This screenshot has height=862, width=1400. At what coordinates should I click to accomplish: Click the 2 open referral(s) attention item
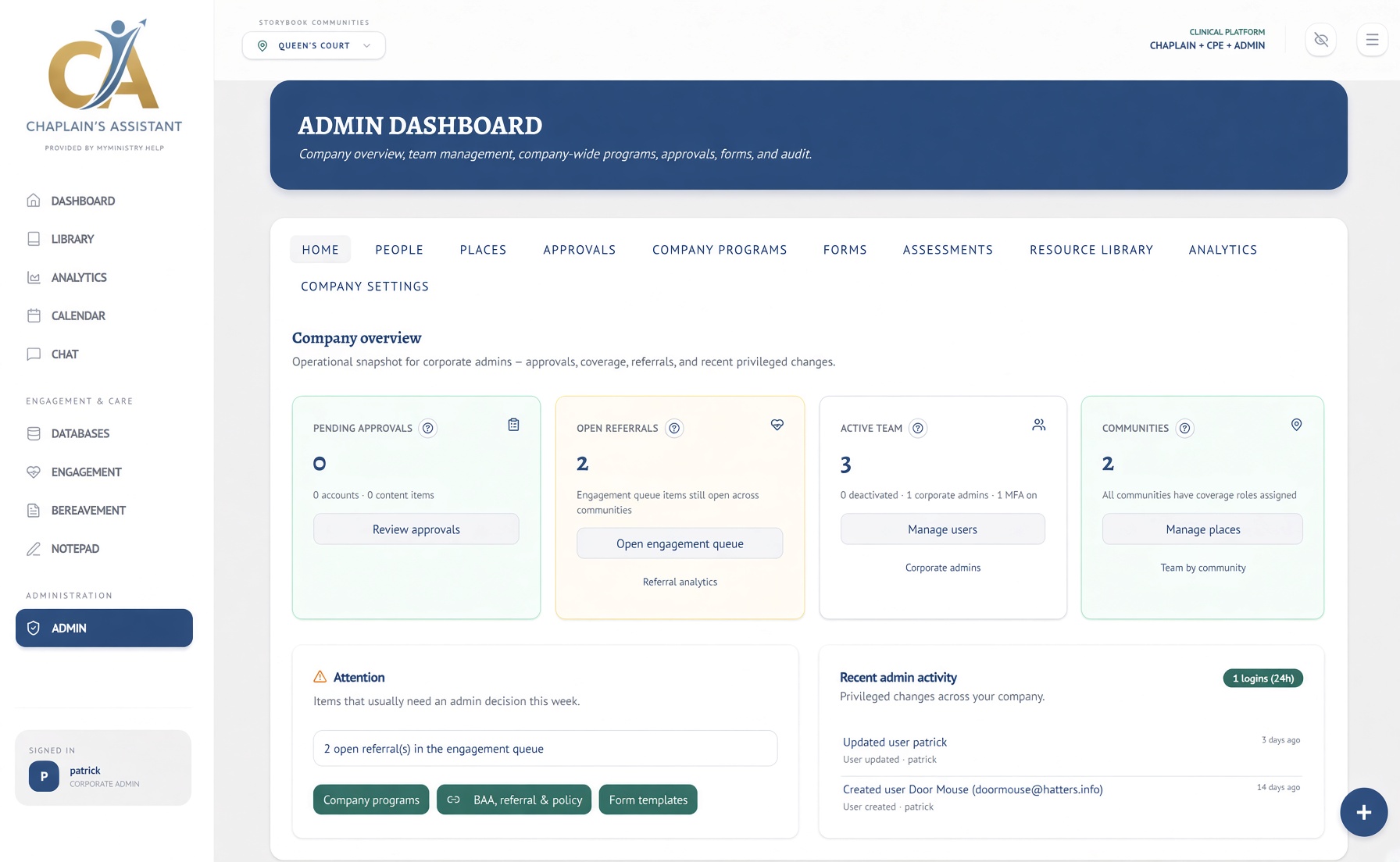(545, 748)
